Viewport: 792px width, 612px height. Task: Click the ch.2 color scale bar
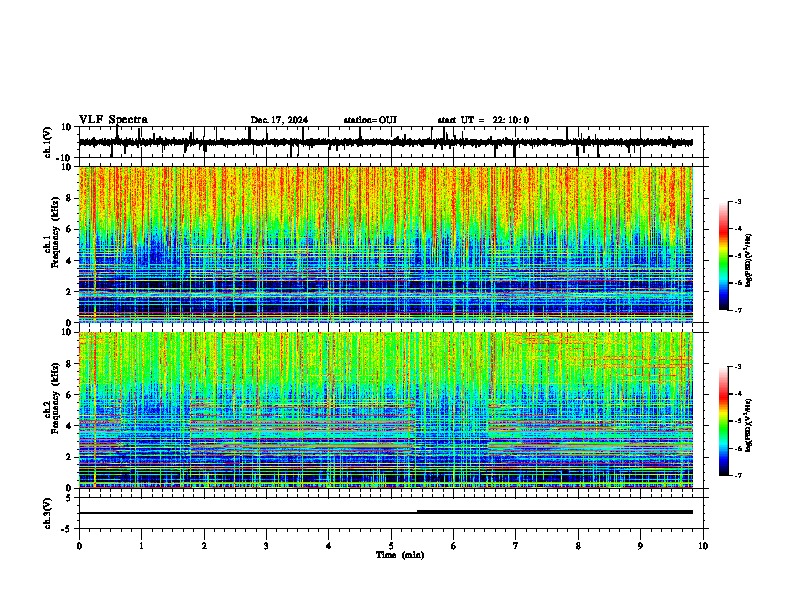724,421
